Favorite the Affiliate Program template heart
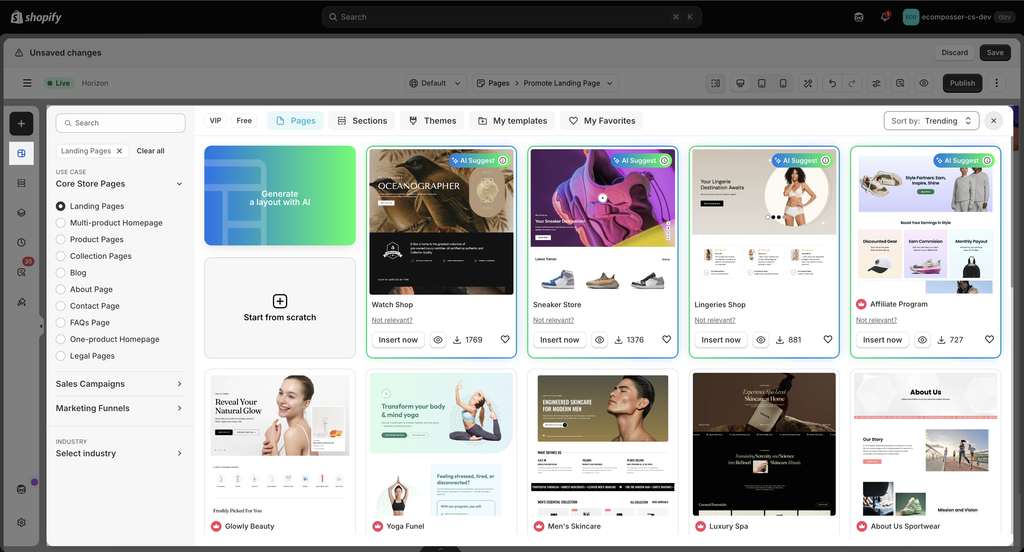Viewport: 1024px width, 552px height. (x=989, y=339)
